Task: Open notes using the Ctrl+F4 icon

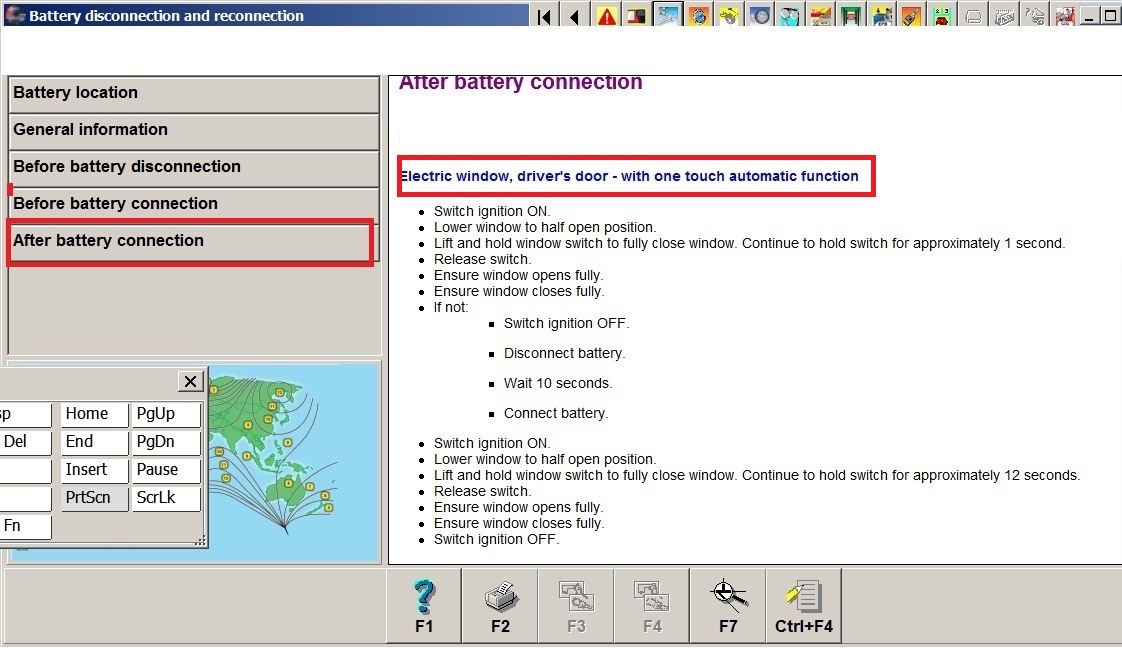Action: click(x=804, y=606)
